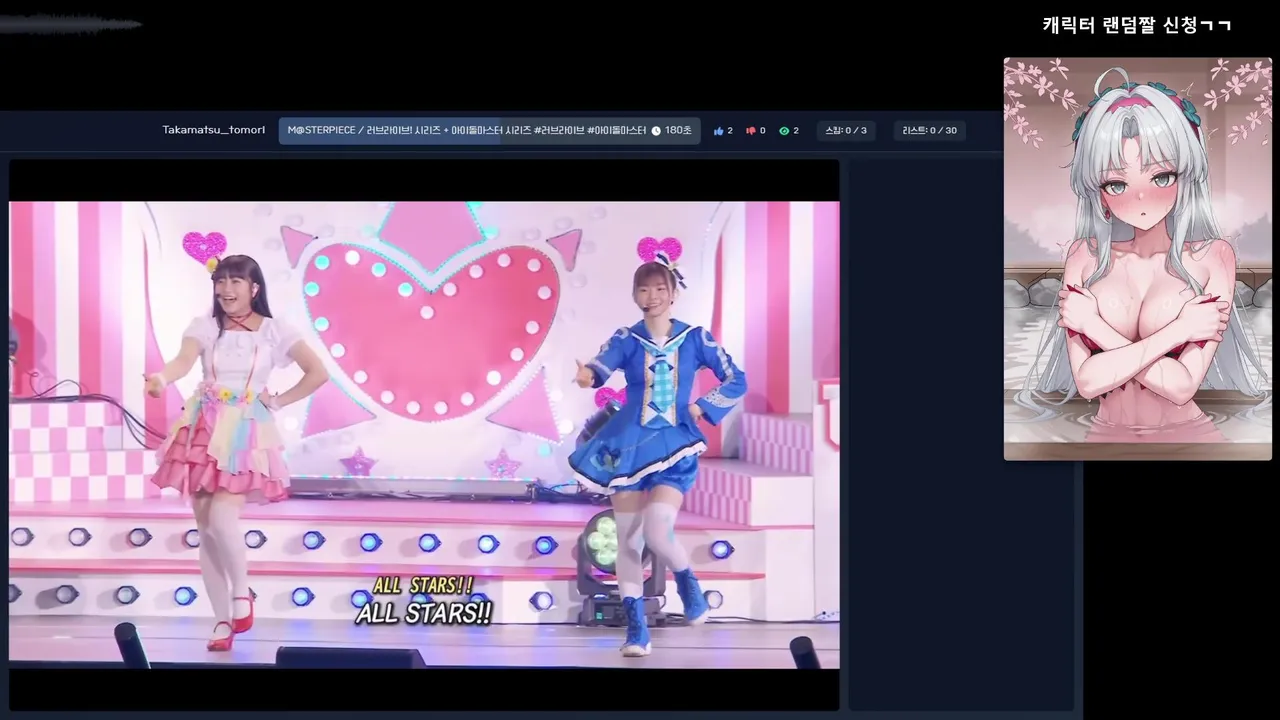1280x720 pixels.
Task: Click the 리스트: 0 / 30 list counter
Action: 929,131
